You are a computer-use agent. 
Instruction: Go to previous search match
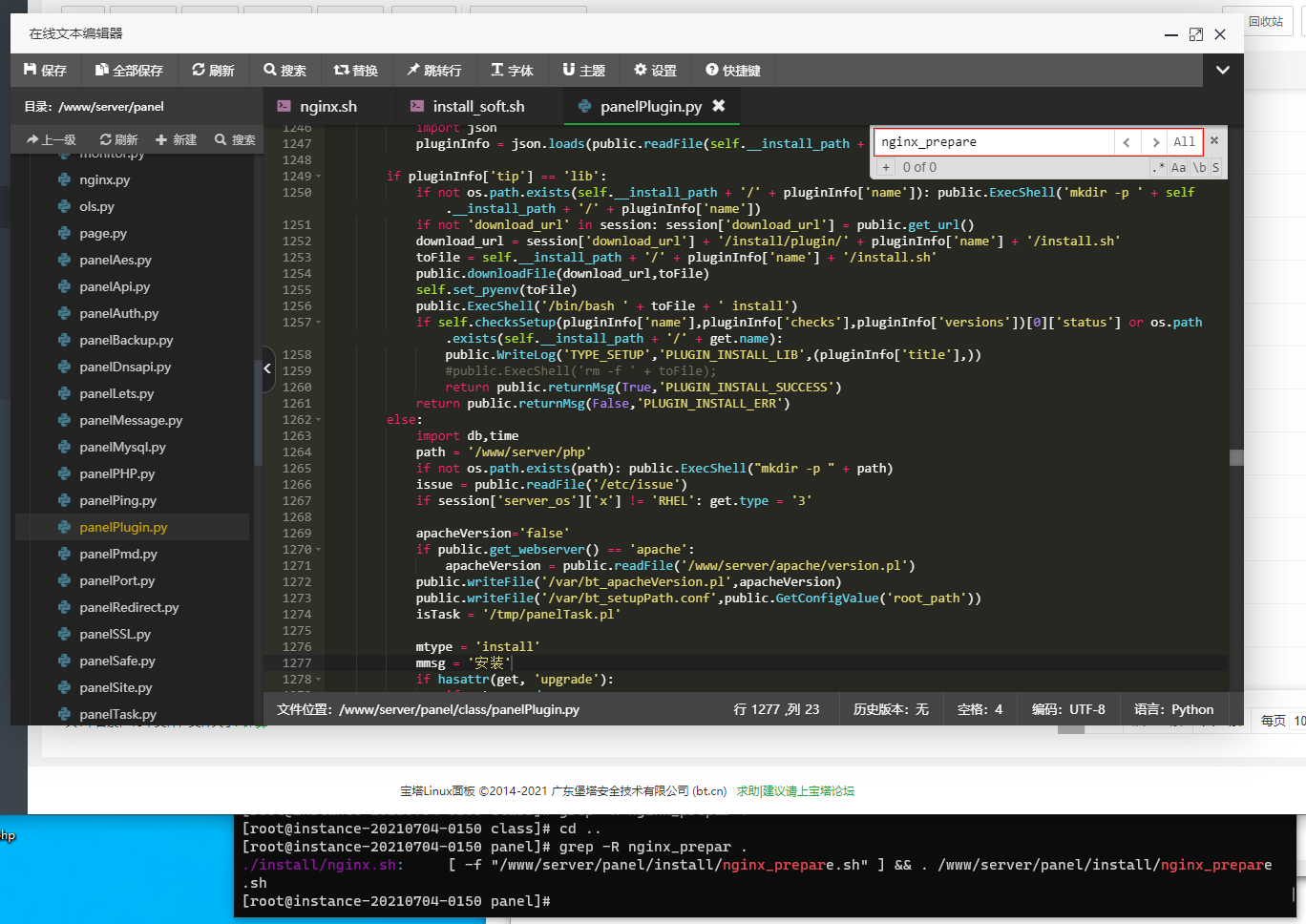(1127, 142)
